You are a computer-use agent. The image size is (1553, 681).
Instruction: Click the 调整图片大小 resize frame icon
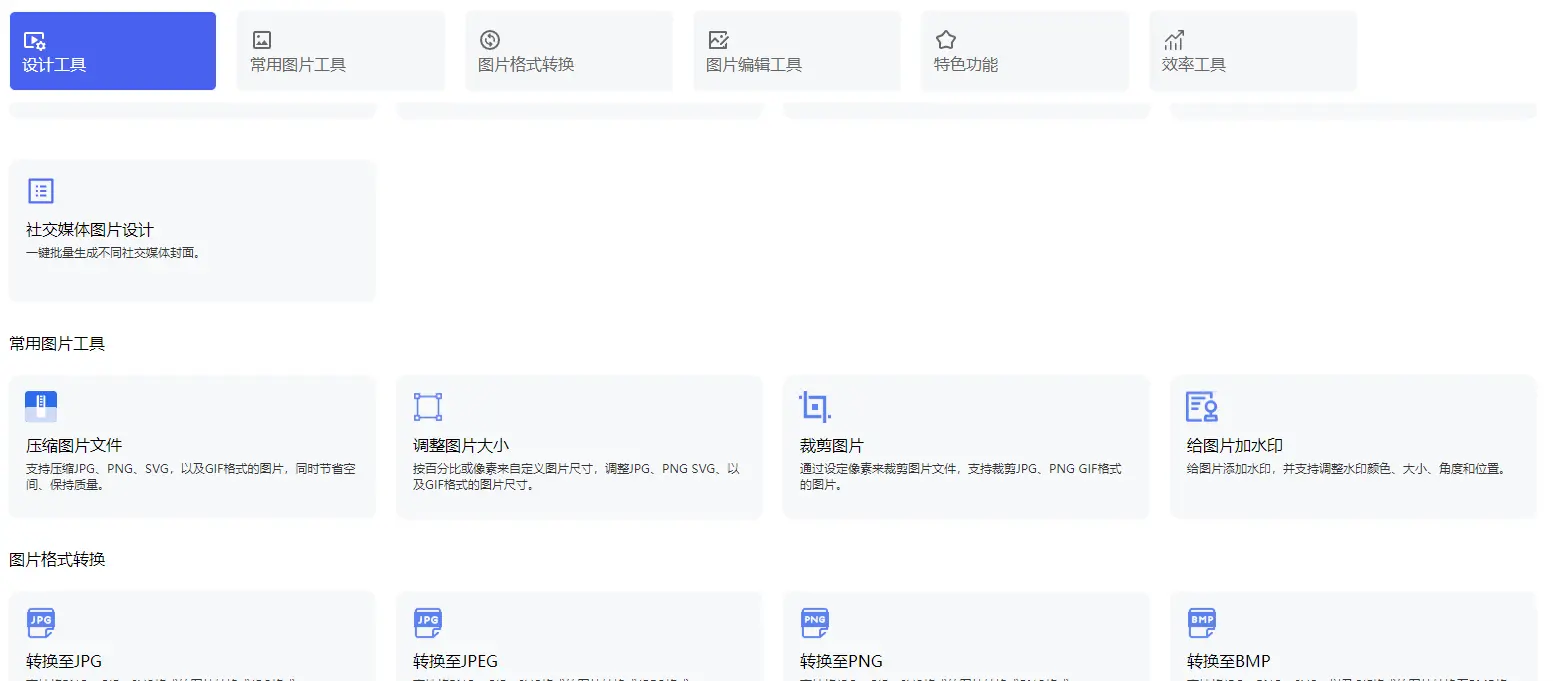point(428,405)
